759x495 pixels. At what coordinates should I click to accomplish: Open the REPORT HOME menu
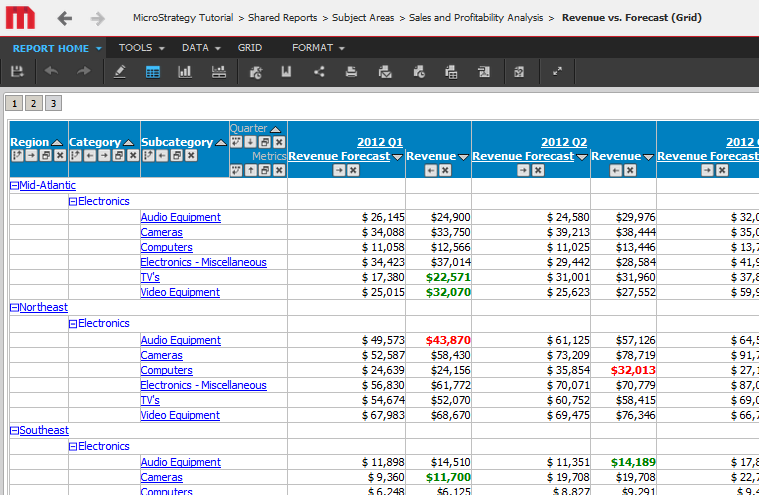coord(57,48)
